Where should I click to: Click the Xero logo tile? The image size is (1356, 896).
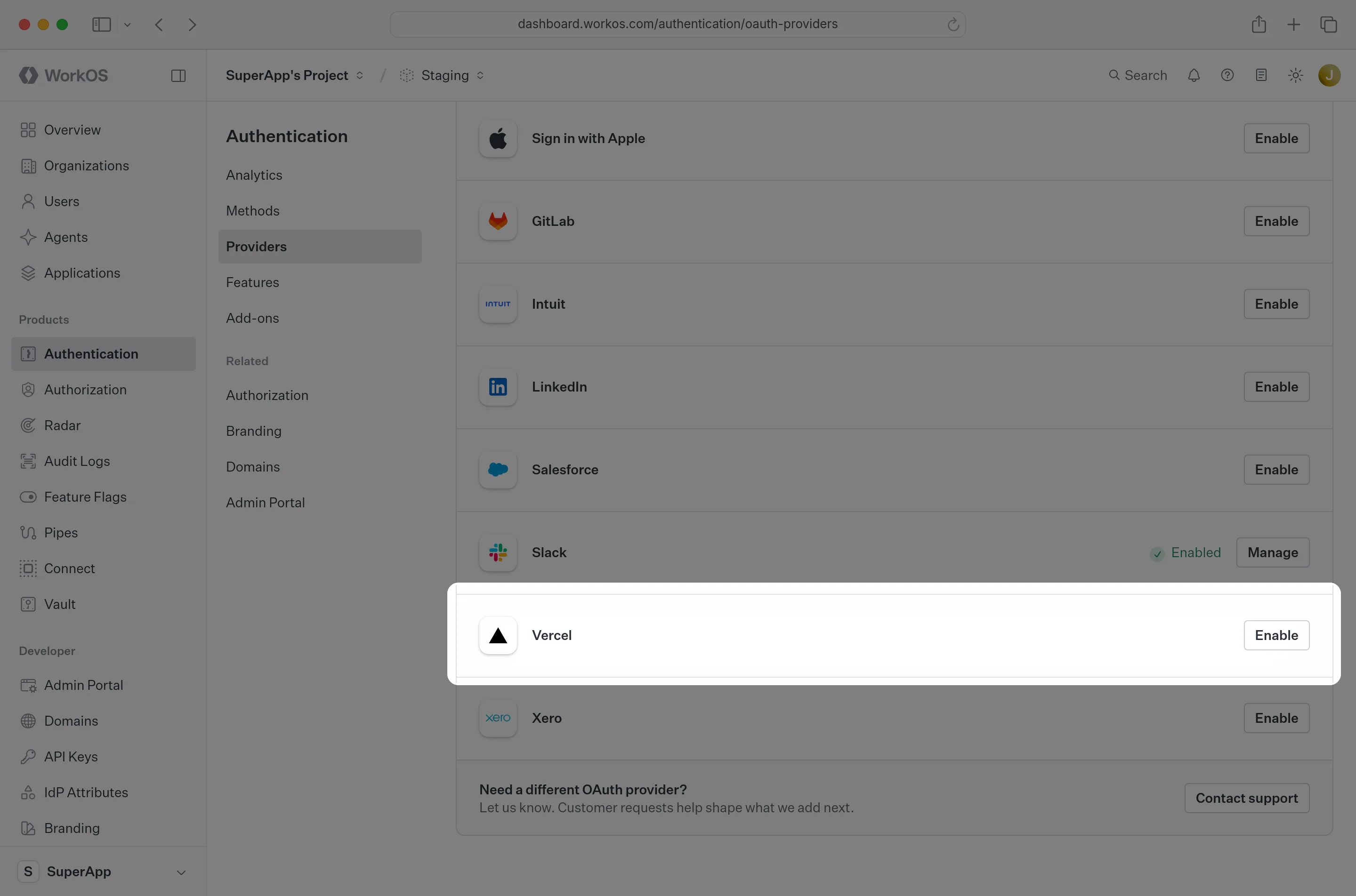click(498, 718)
